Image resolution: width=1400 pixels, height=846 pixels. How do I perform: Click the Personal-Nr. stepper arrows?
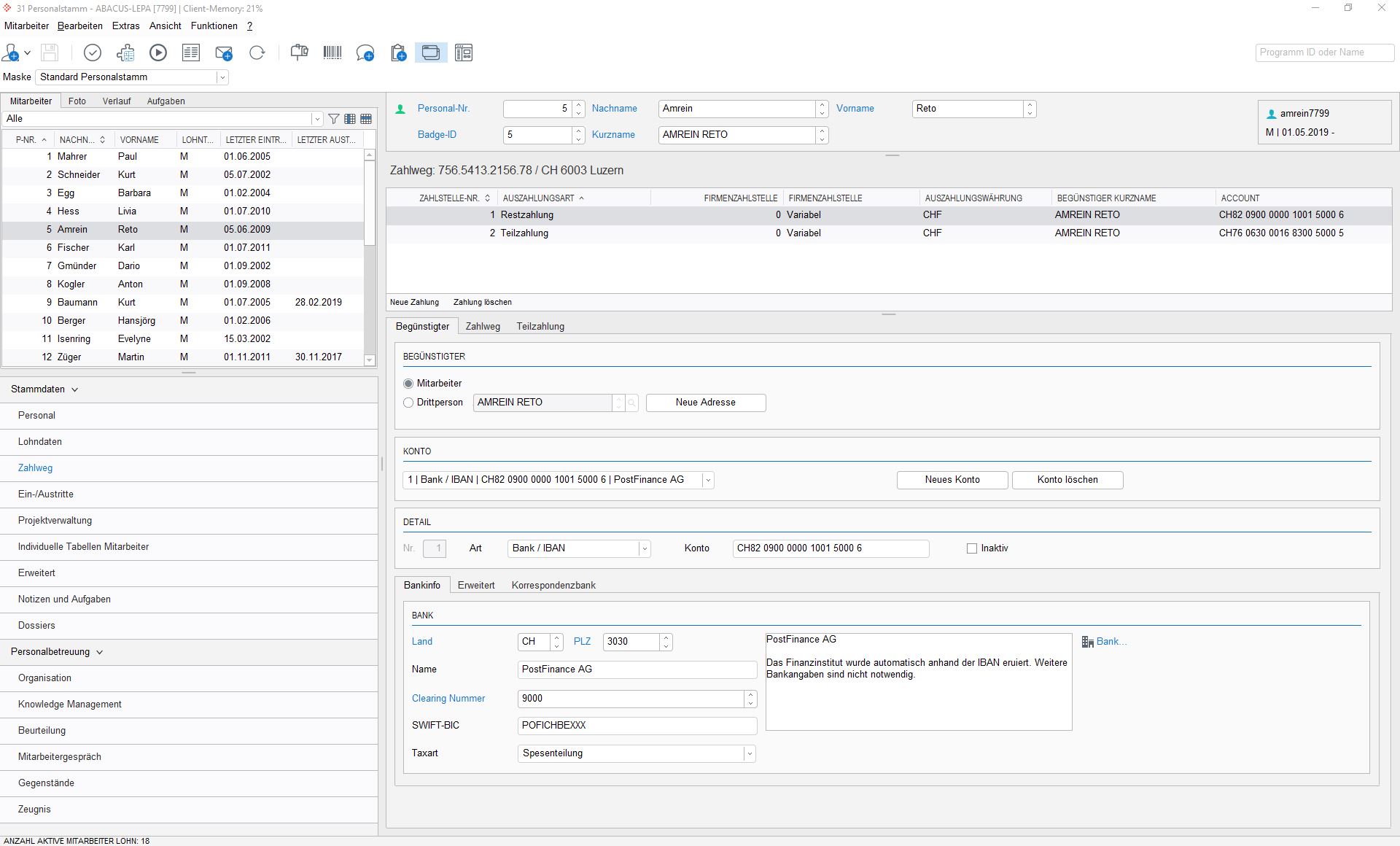coord(579,109)
